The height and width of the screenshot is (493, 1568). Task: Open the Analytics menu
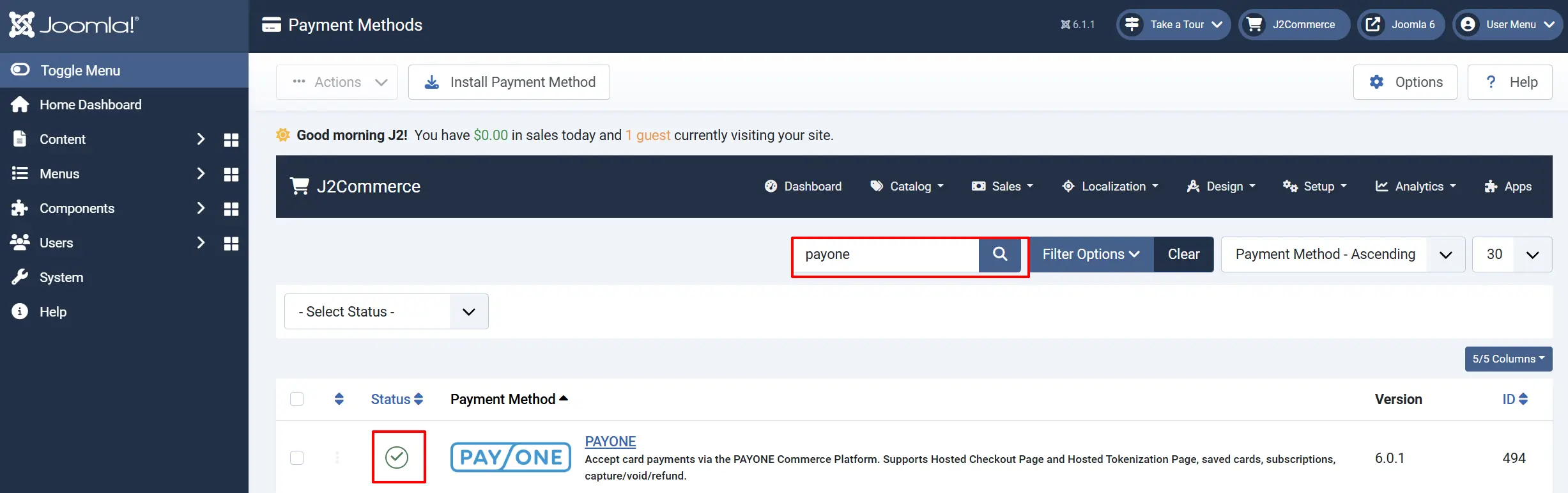coord(1415,186)
